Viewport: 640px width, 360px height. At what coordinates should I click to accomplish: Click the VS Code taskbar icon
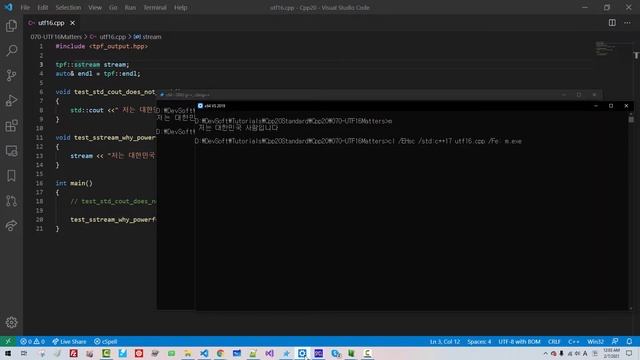[204, 353]
